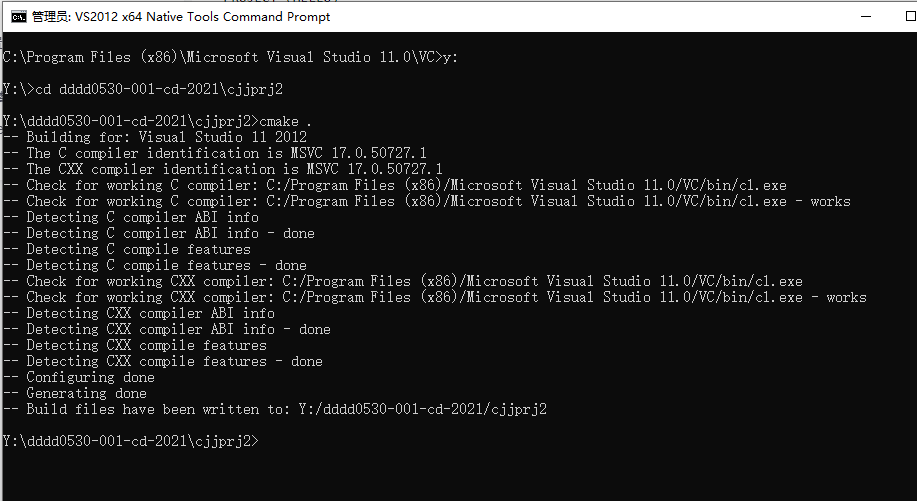This screenshot has width=917, height=501.
Task: Select 'The CXX compiler identification is MSVC' line
Action: coord(223,170)
